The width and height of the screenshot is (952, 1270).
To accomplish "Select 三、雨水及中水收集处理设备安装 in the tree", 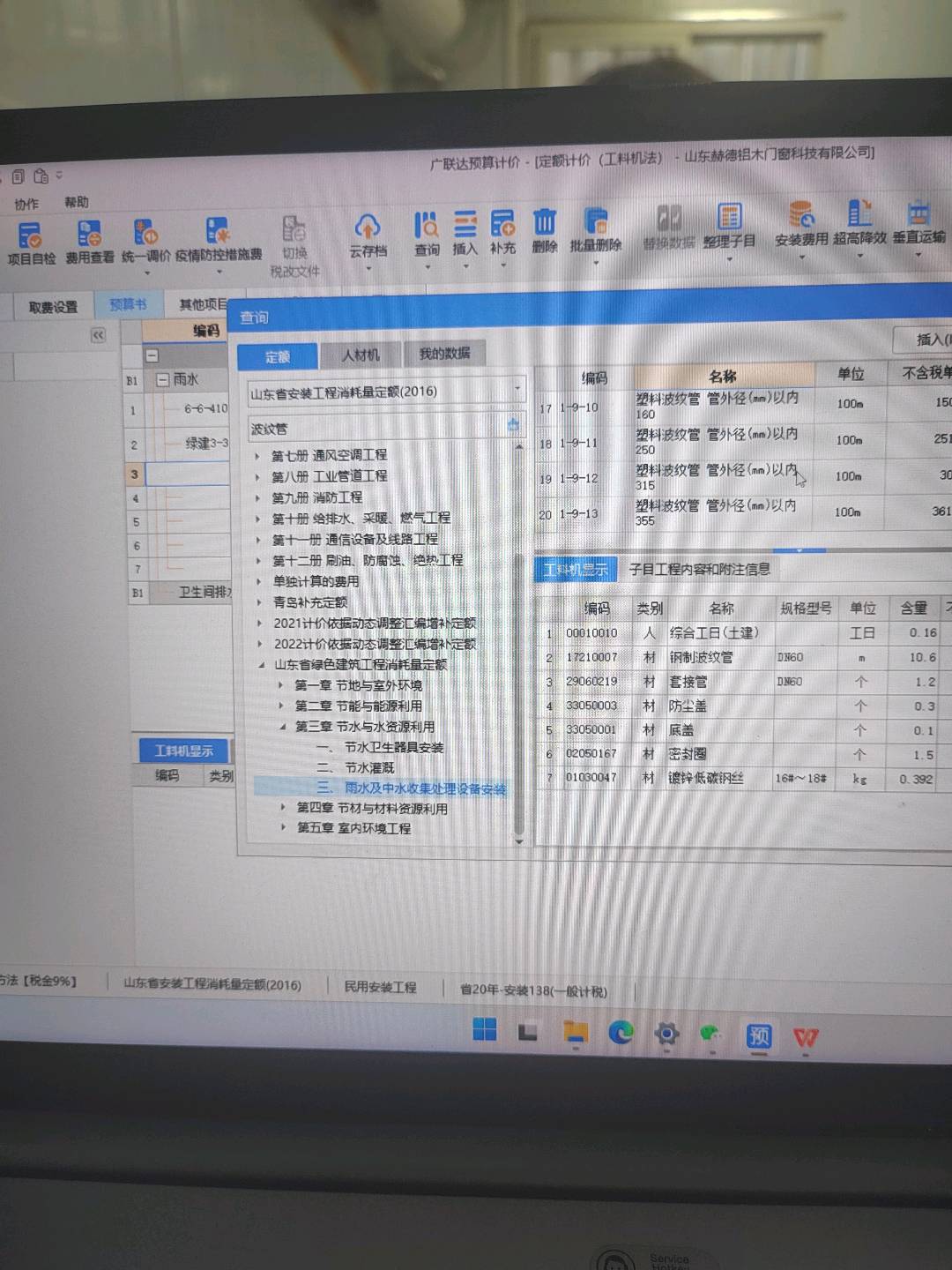I will click(412, 788).
